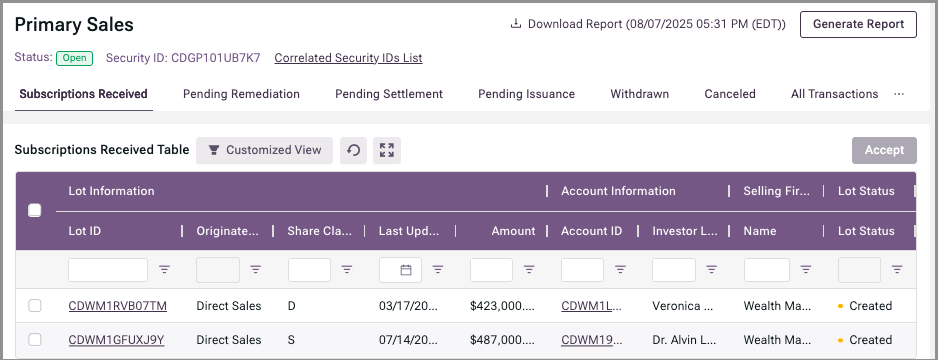Click the Generate Report button
938x360 pixels.
858,25
